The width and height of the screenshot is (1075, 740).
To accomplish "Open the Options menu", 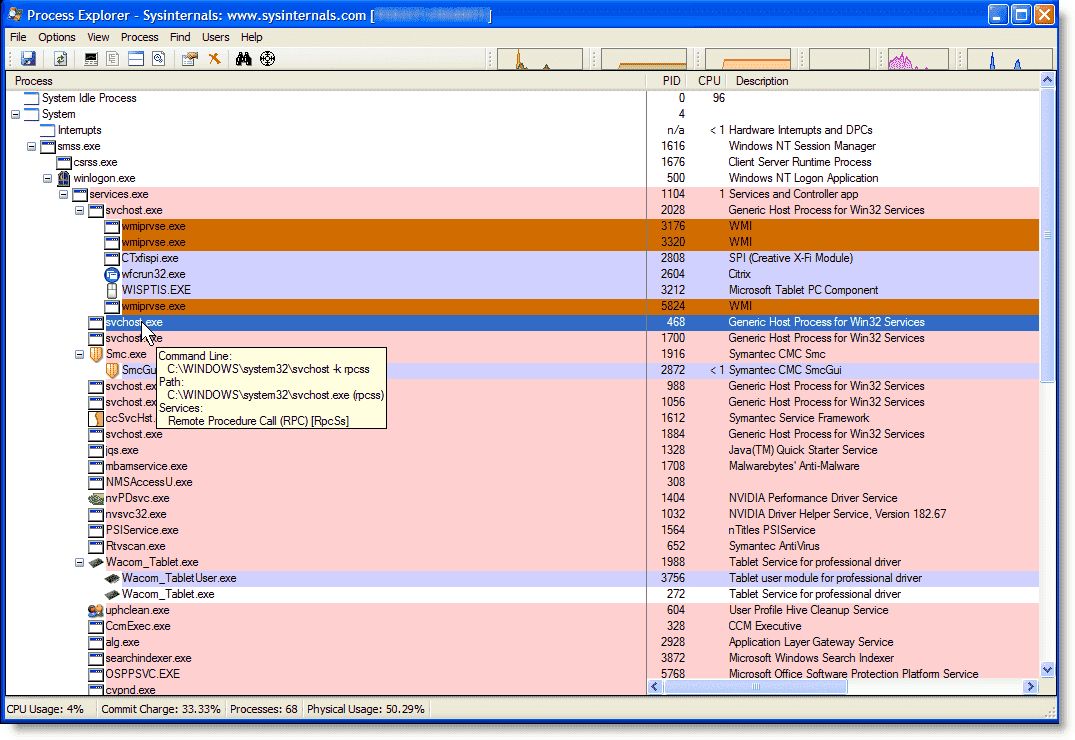I will coord(57,37).
